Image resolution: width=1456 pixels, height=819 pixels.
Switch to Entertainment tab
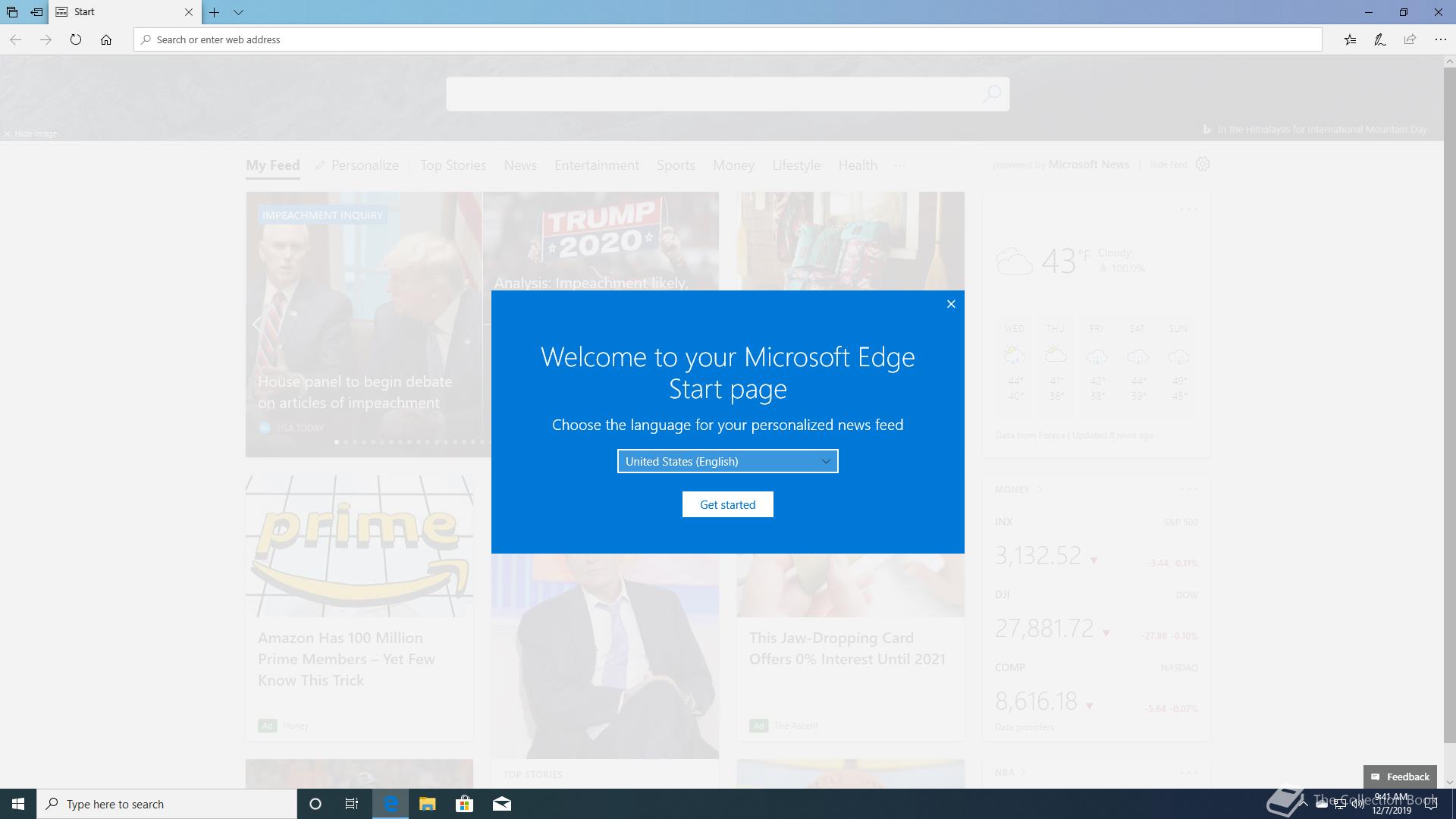[x=597, y=165]
